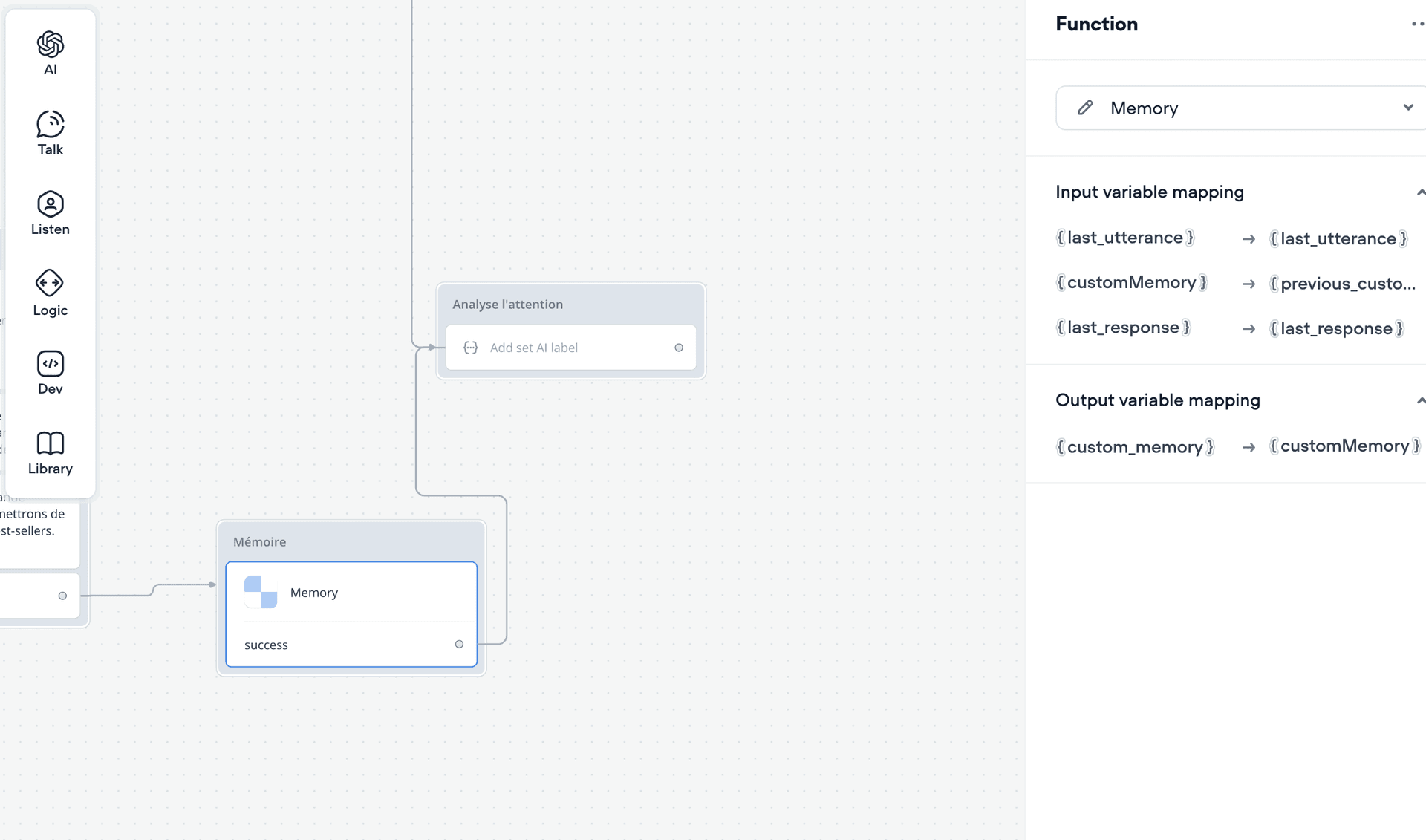
Task: Open the AI steps menu
Action: 50,53
